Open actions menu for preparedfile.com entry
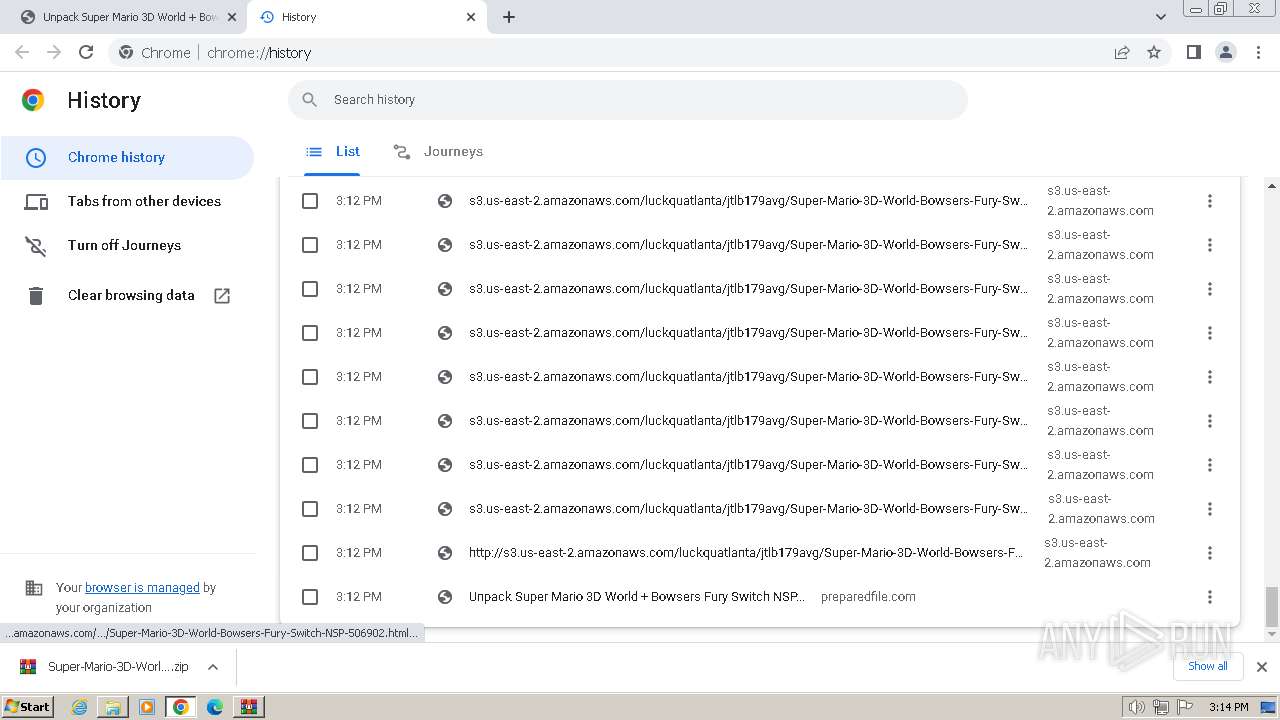 coord(1209,597)
